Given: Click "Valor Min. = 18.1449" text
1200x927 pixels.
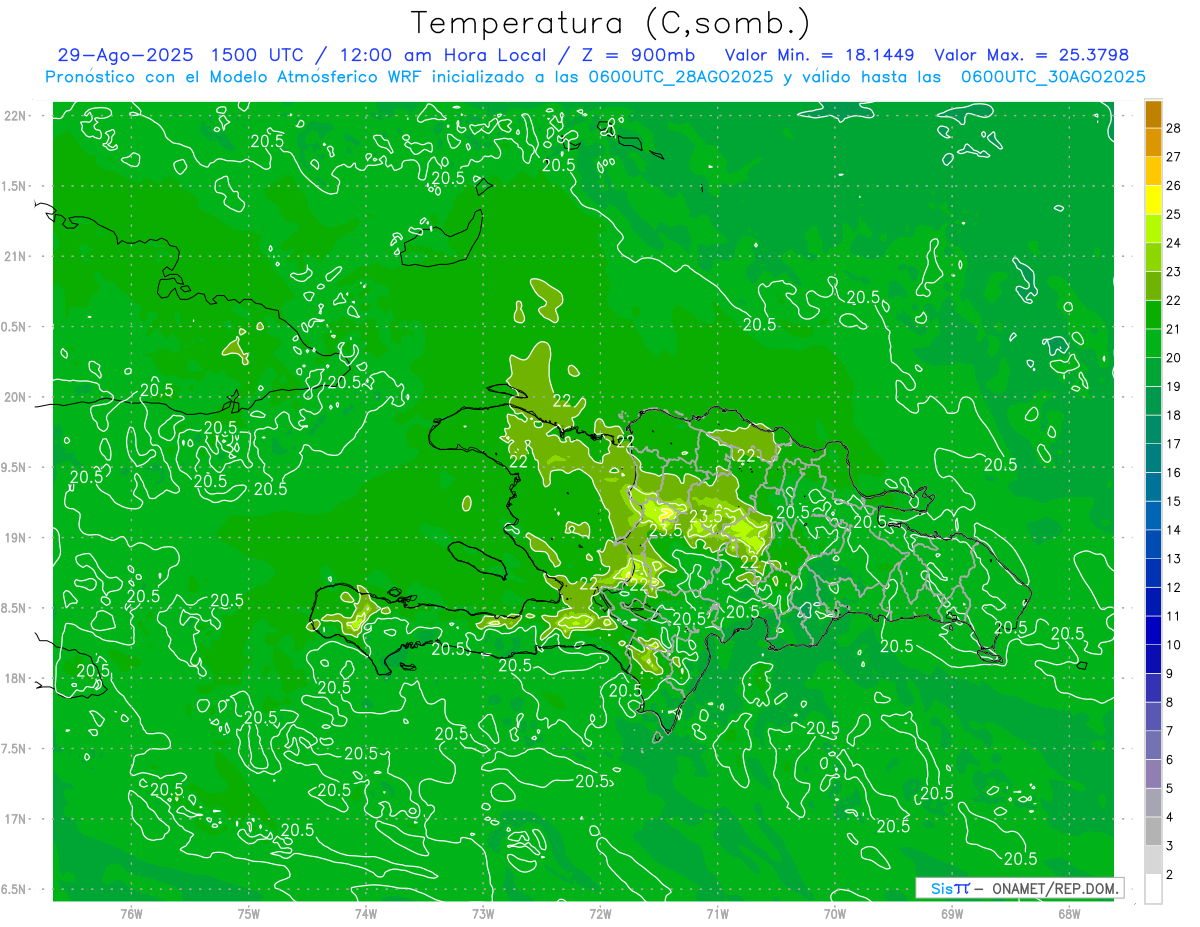Looking at the screenshot, I should 821,55.
